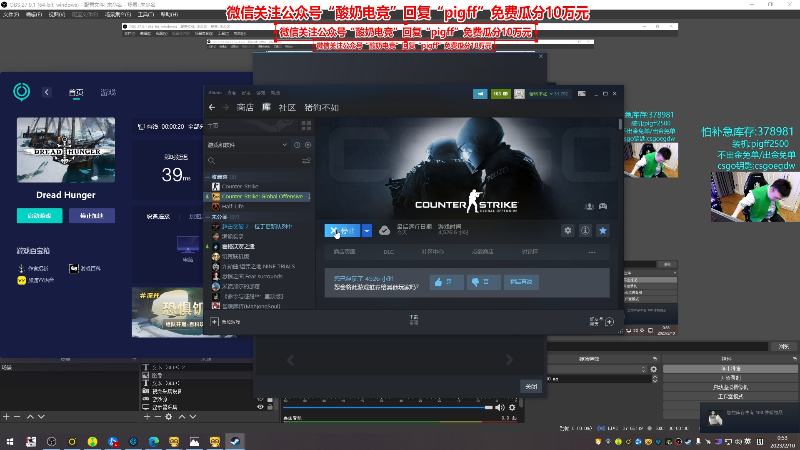
Task: Click the controller icon on the CS:GO banner
Action: click(603, 206)
